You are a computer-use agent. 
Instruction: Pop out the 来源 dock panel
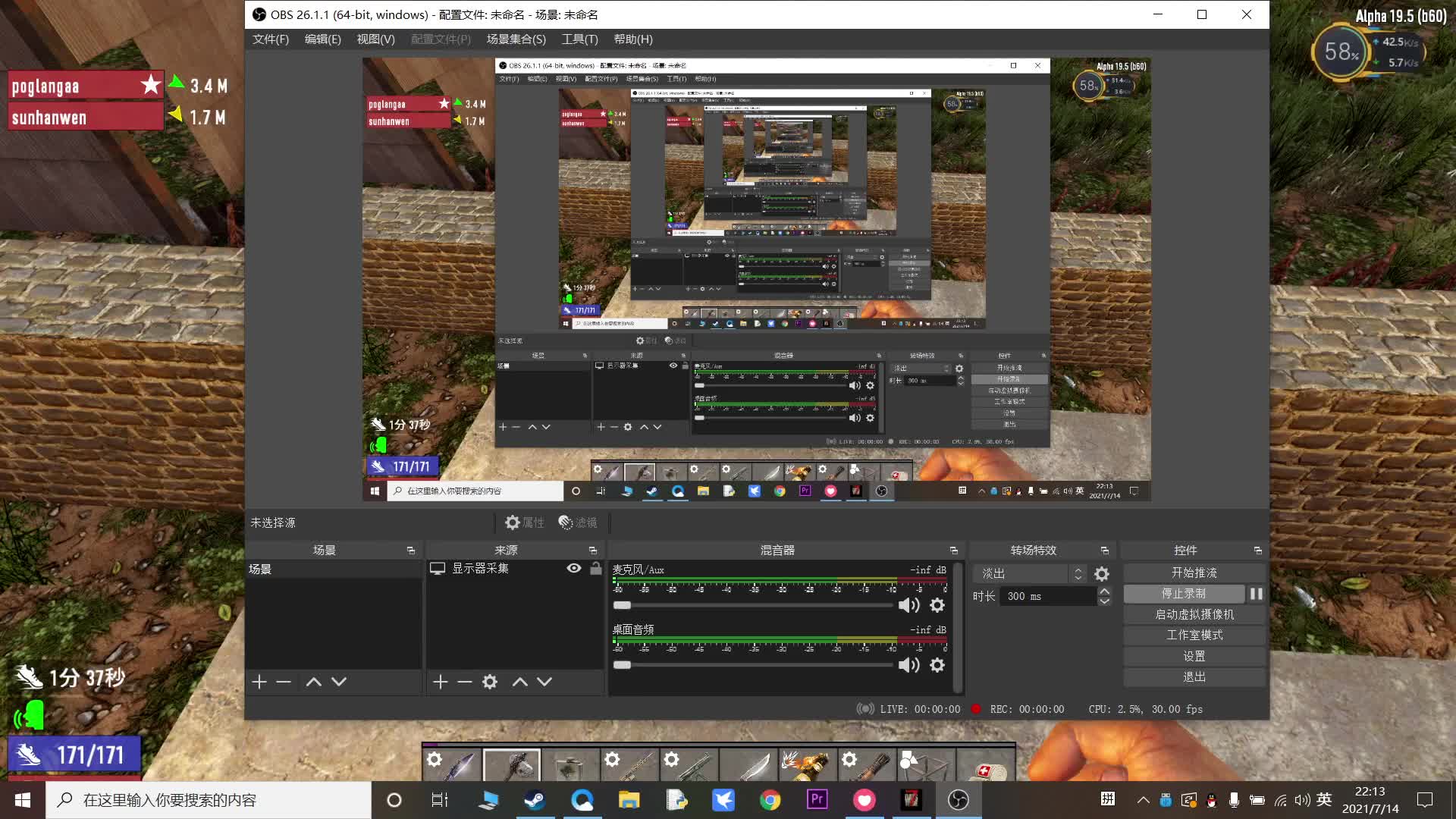[x=593, y=551]
